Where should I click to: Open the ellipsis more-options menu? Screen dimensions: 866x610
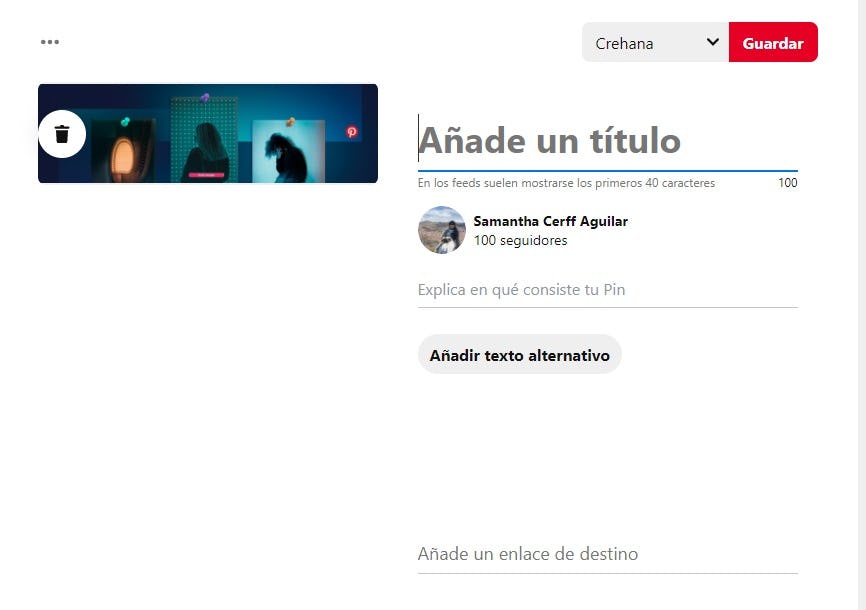coord(48,42)
